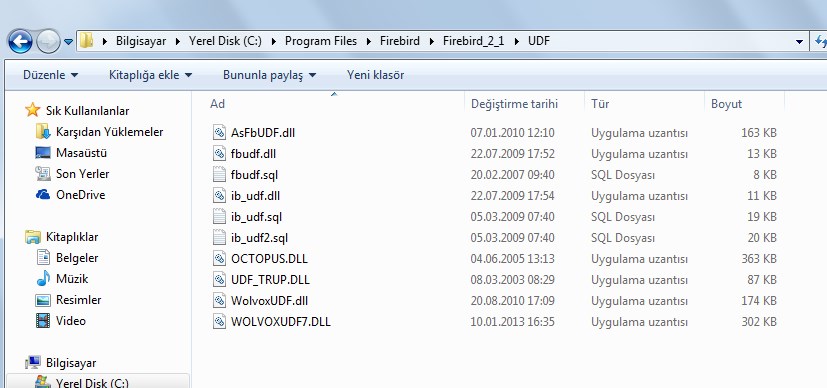The image size is (827, 388).
Task: Click the blue Back navigation arrow
Action: point(20,42)
